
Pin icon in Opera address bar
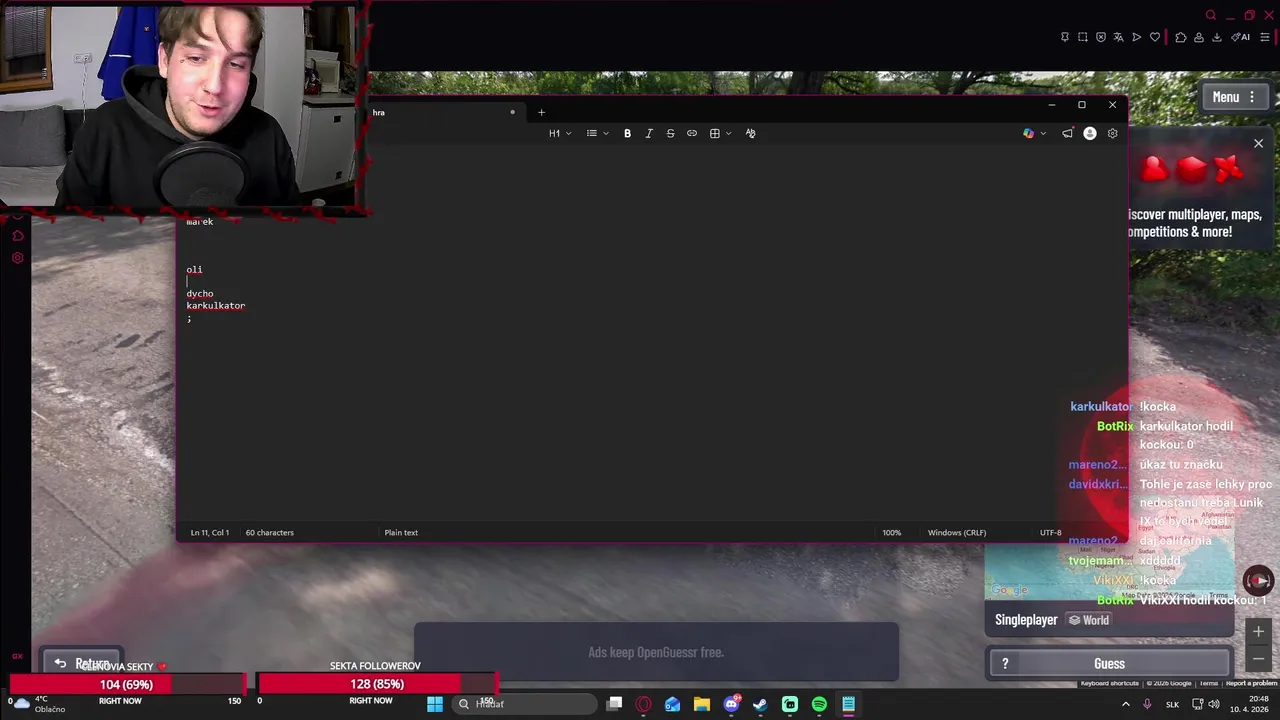[x=1065, y=37]
